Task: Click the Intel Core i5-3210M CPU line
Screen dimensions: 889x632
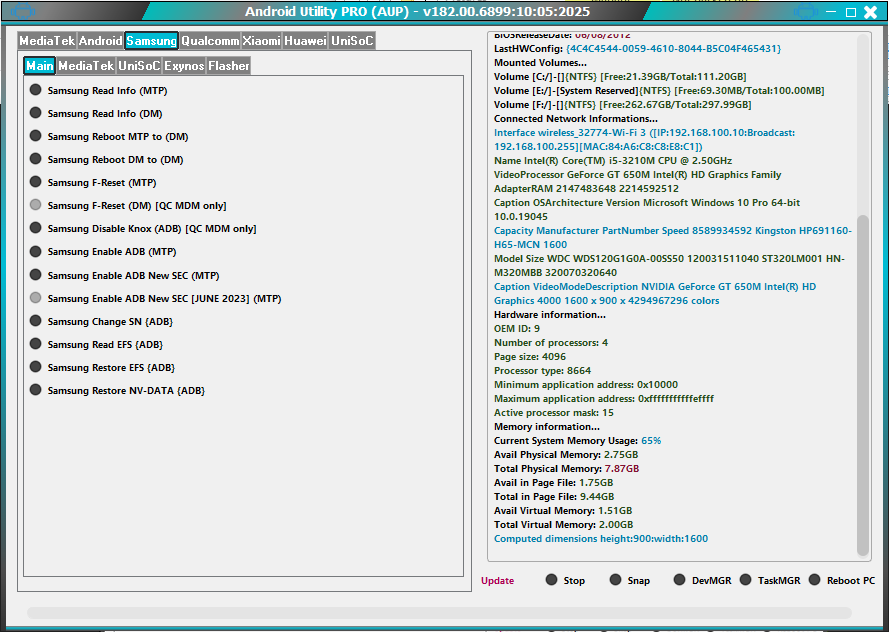Action: (x=613, y=160)
